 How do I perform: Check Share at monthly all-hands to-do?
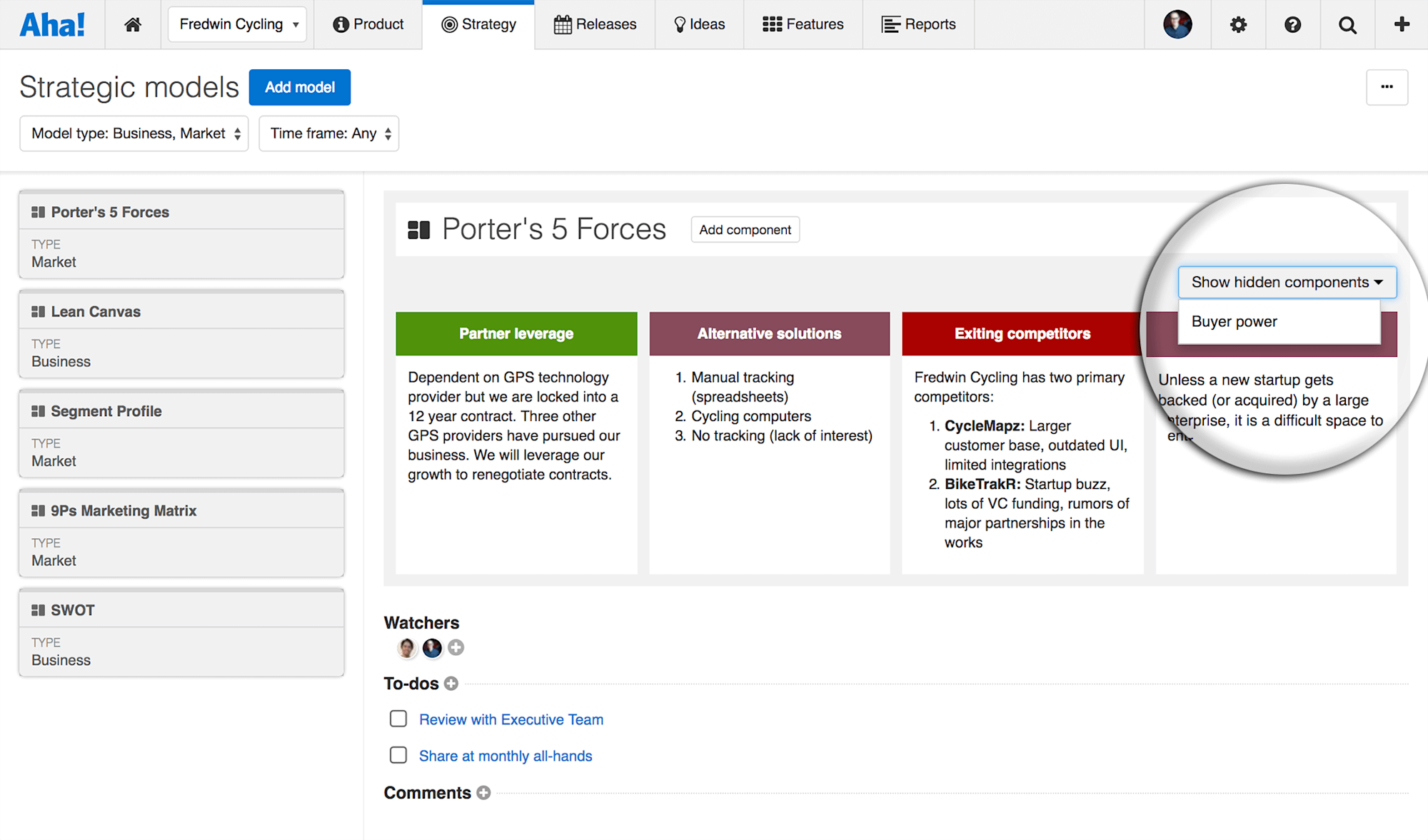tap(398, 755)
